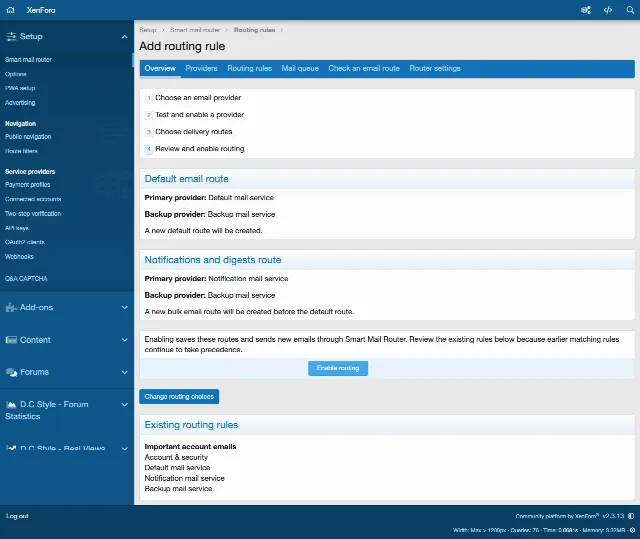This screenshot has height=539, width=640.
Task: Open Setup breadcrumb link
Action: (148, 30)
